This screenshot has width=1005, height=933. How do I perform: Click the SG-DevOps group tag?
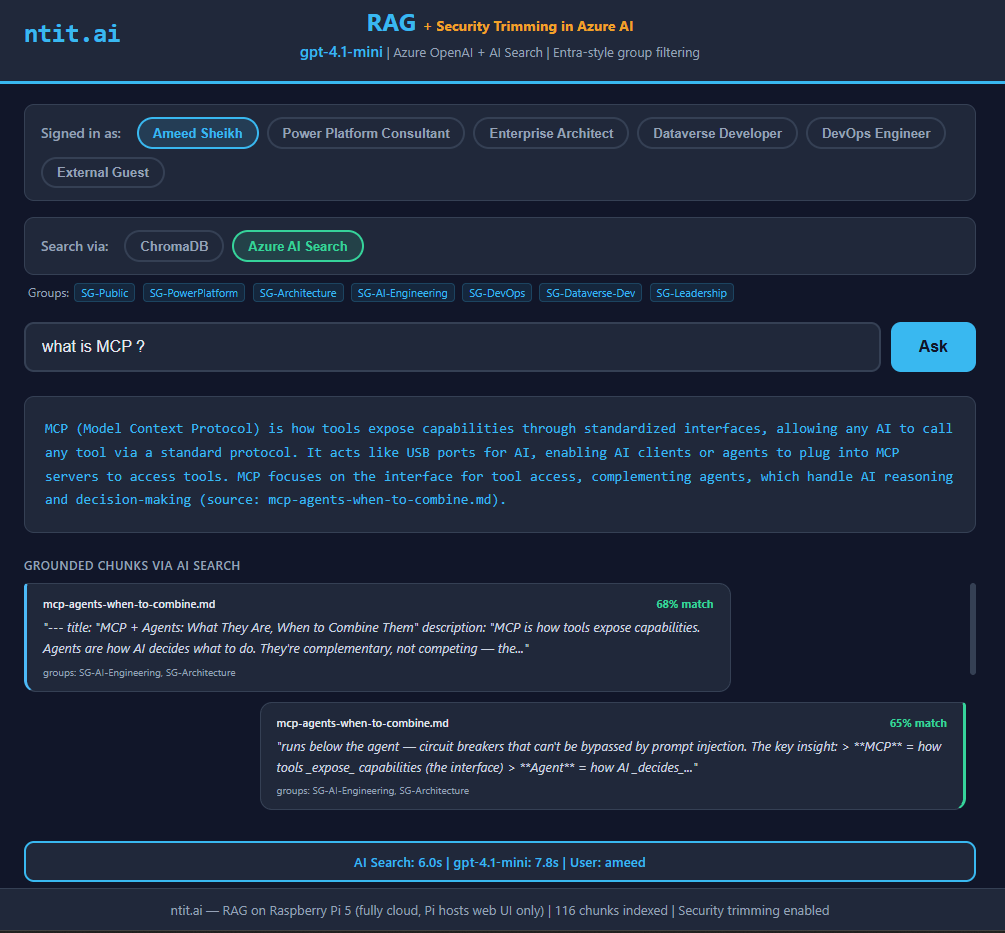[496, 293]
